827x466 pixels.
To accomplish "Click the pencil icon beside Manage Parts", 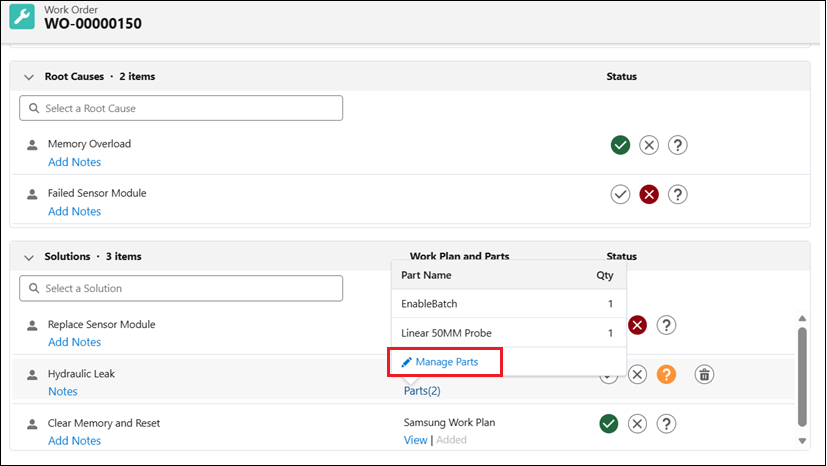I will (406, 362).
